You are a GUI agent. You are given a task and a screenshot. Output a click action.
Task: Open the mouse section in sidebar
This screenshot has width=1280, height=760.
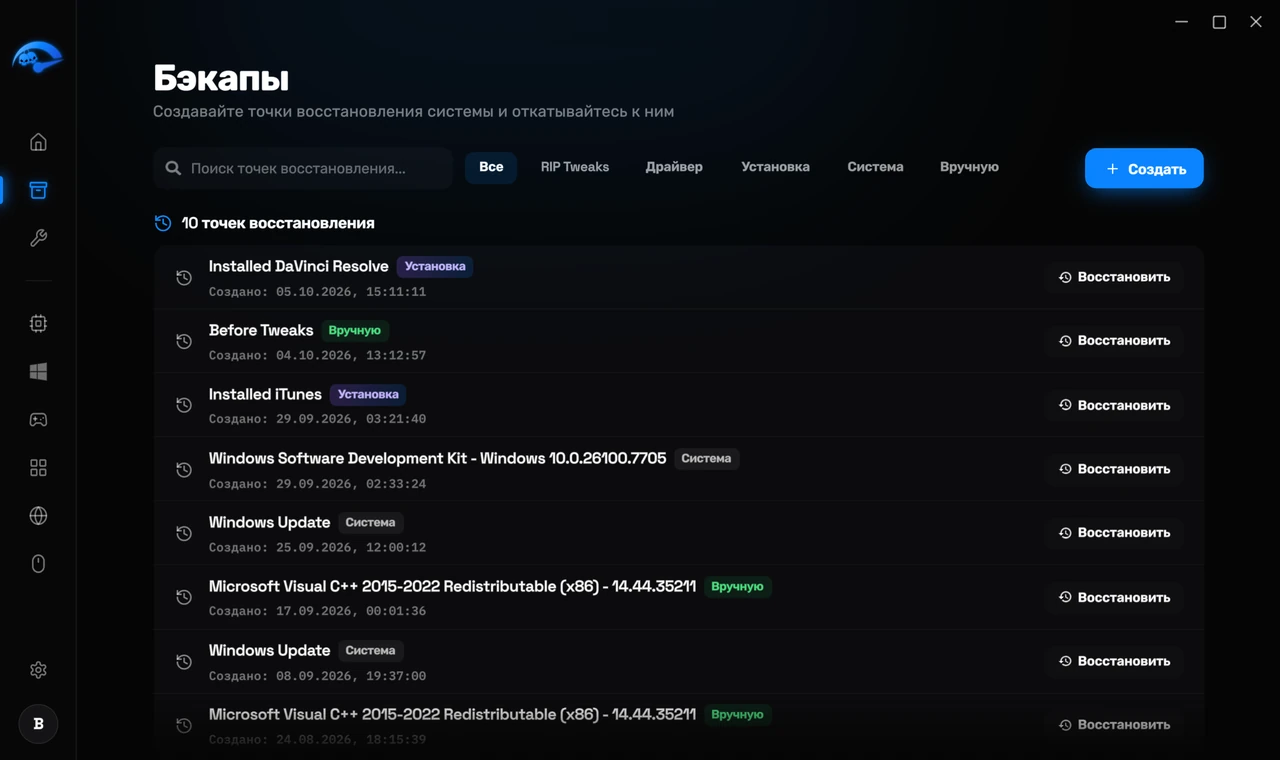pos(38,564)
